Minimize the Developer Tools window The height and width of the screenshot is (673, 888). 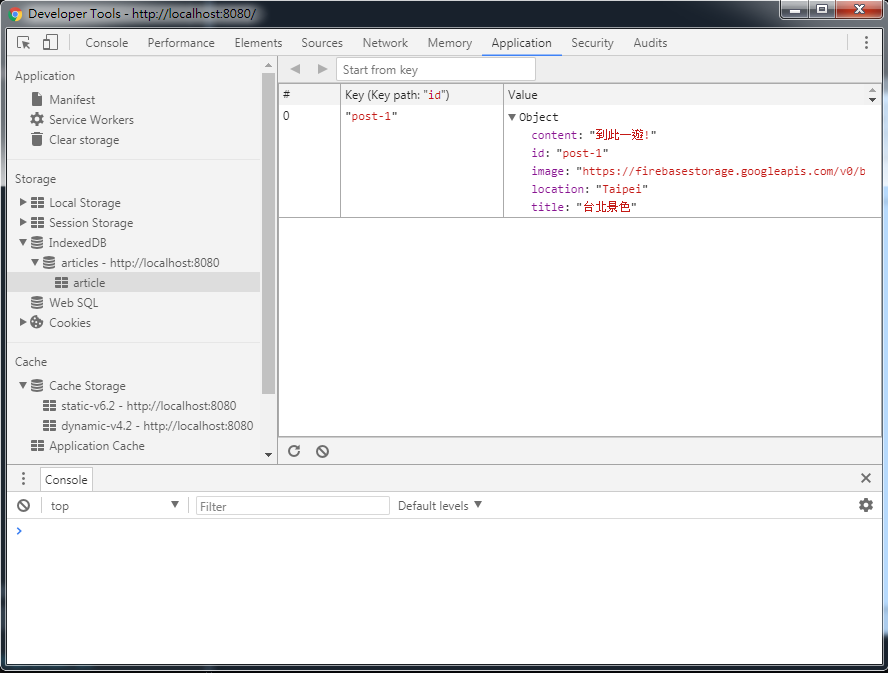795,10
